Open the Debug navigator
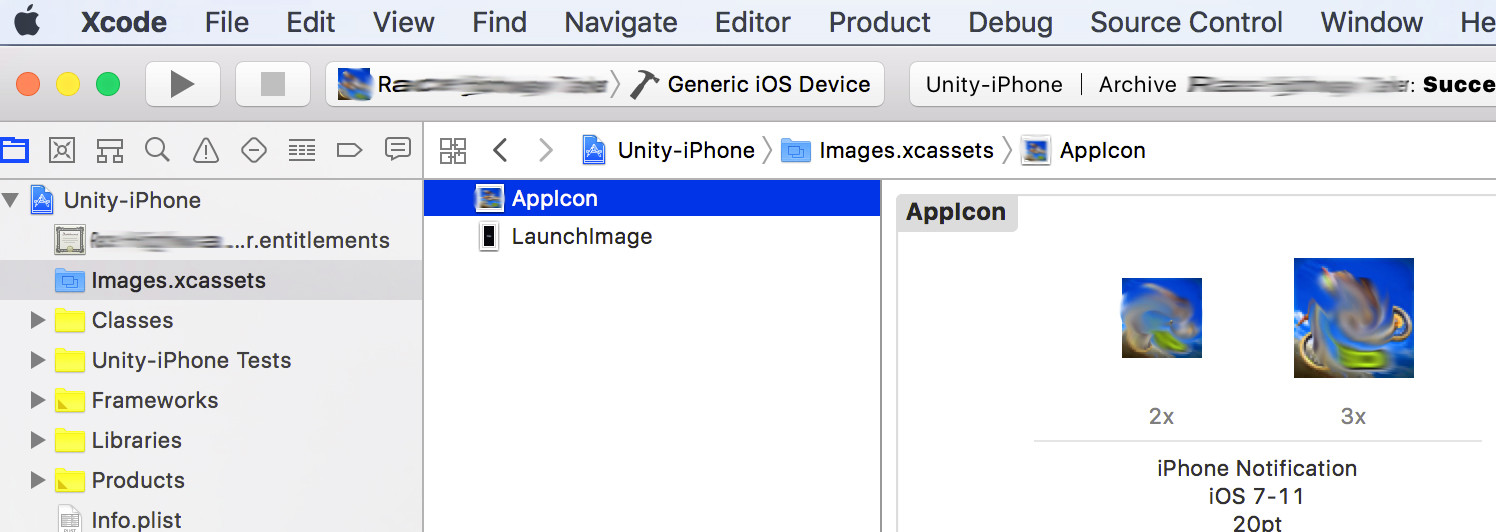The image size is (1496, 532). [x=302, y=150]
